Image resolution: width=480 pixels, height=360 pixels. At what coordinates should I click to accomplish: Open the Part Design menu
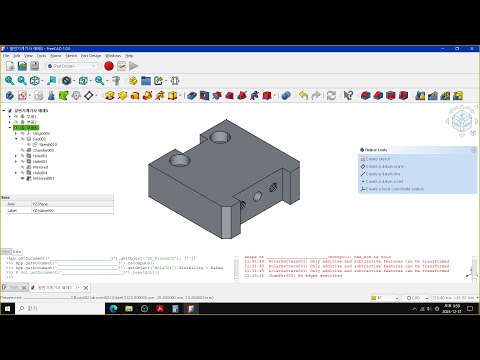pyautogui.click(x=91, y=56)
